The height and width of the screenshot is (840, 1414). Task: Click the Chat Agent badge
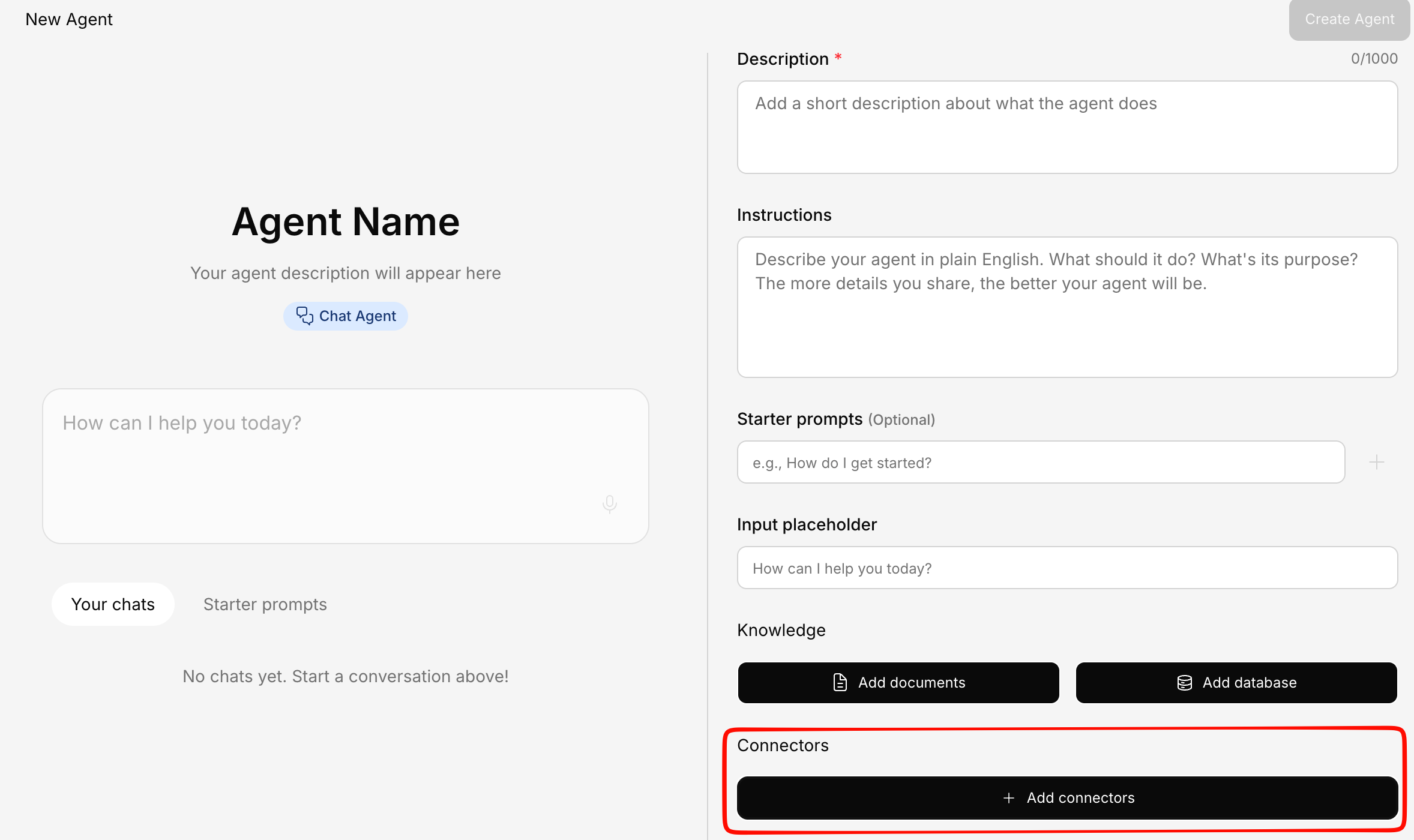(x=346, y=316)
